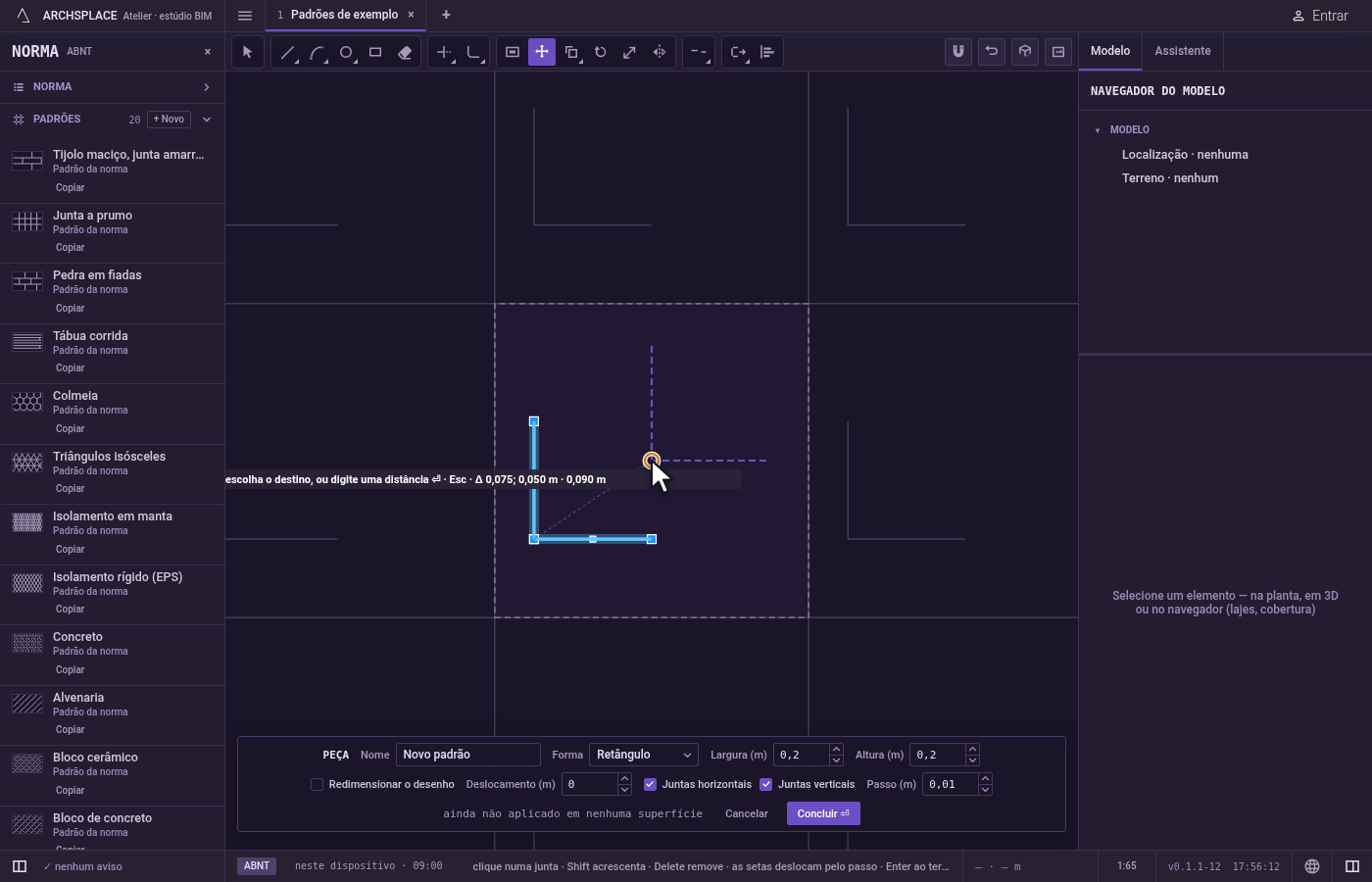This screenshot has width=1372, height=882.
Task: Select the arrow pointer tool
Action: coord(248,52)
